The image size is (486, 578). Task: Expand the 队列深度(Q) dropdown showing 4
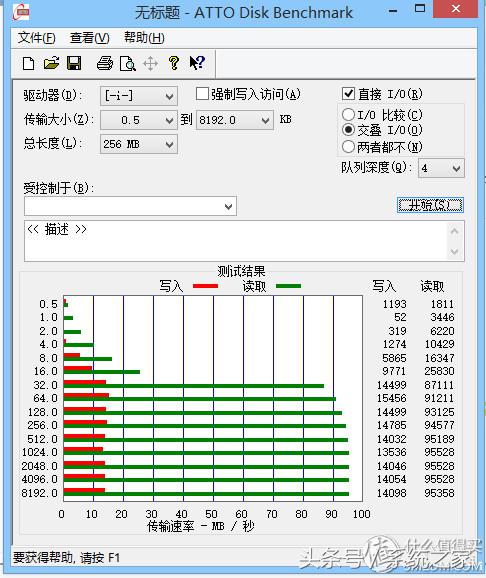(441, 168)
